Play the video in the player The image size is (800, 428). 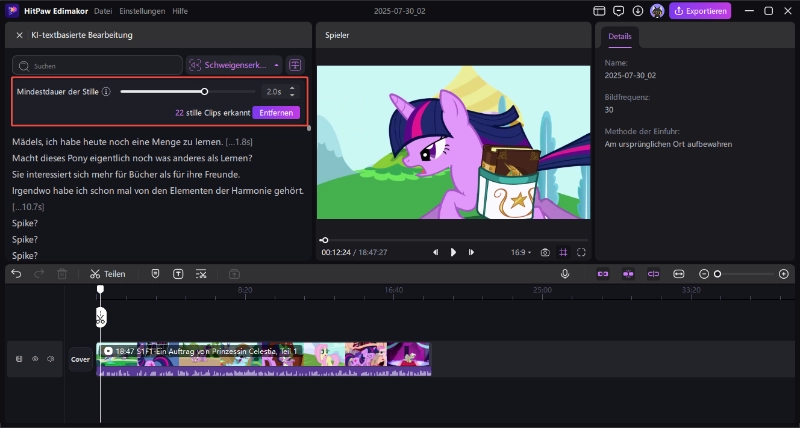pyautogui.click(x=453, y=252)
